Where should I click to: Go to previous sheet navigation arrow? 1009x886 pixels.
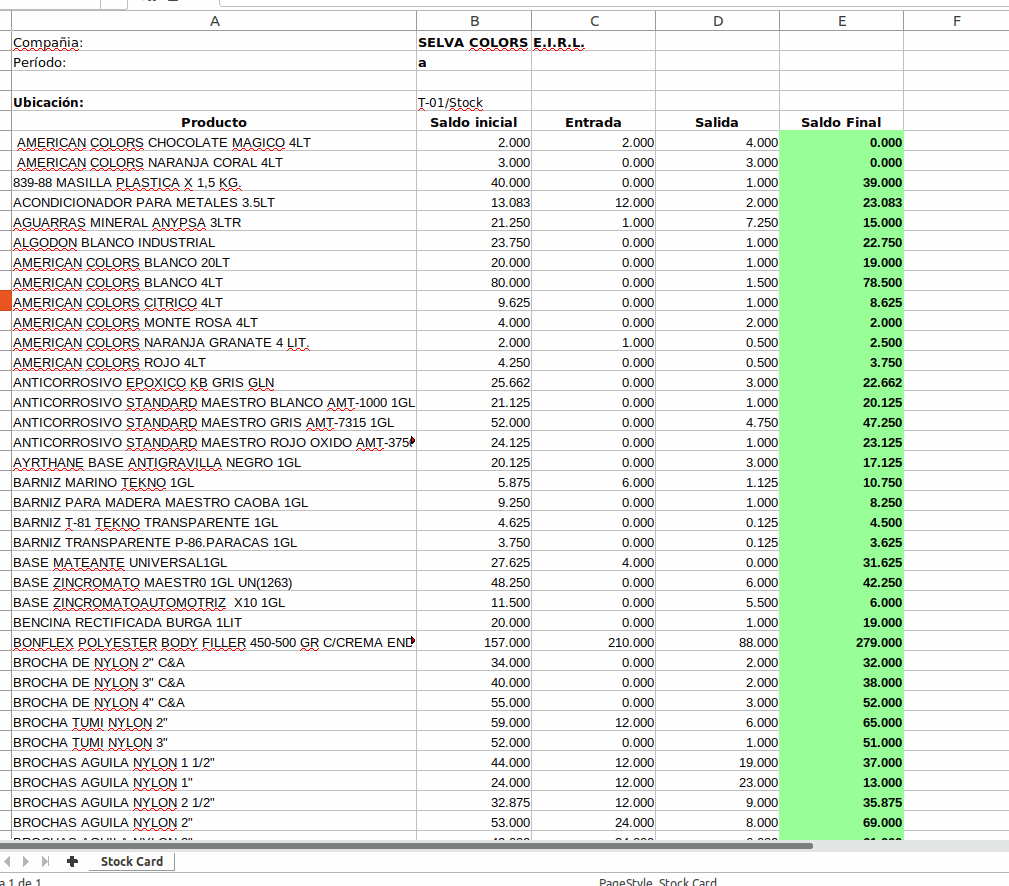click(x=7, y=861)
